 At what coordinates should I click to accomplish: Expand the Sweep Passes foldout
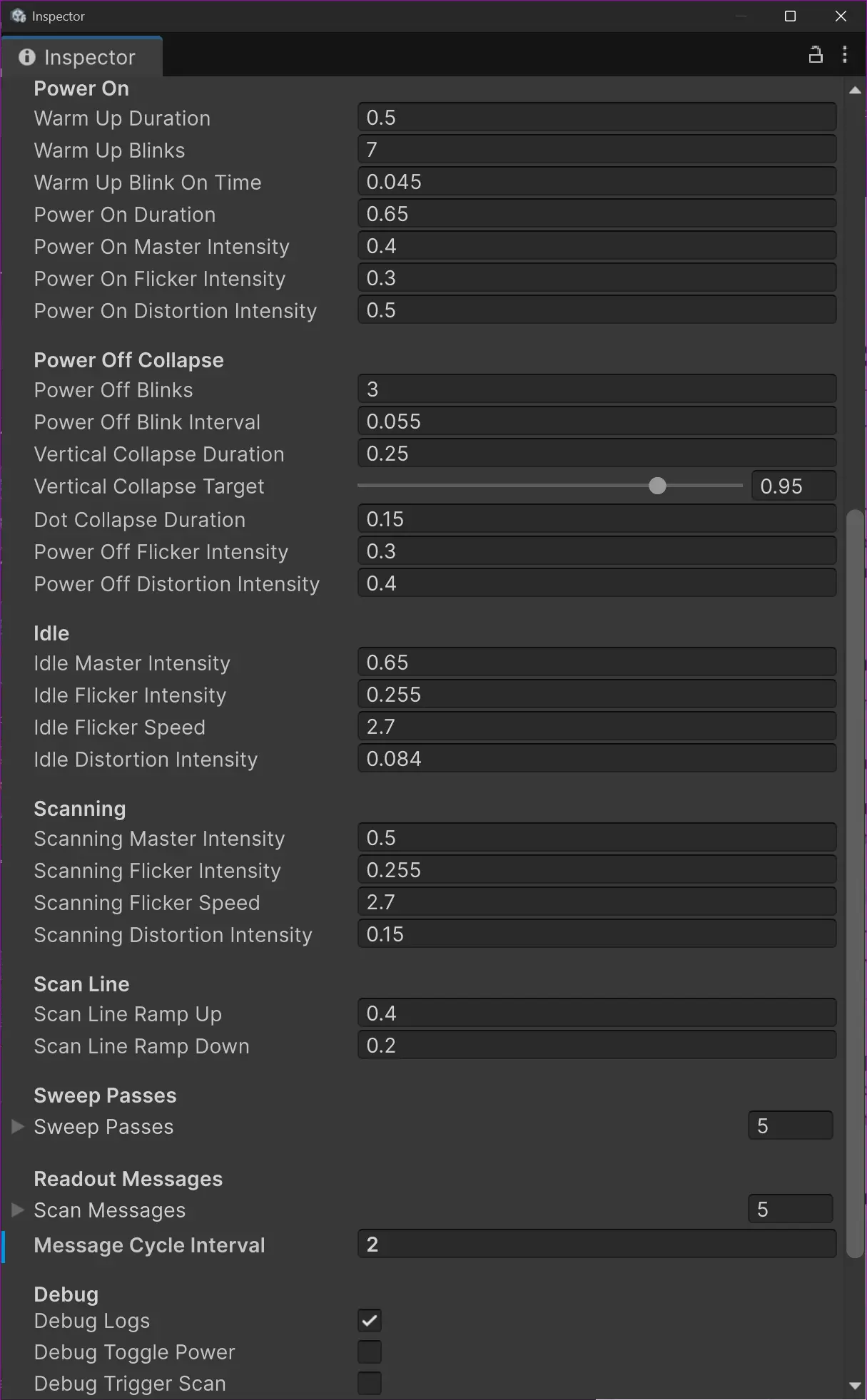click(17, 1126)
